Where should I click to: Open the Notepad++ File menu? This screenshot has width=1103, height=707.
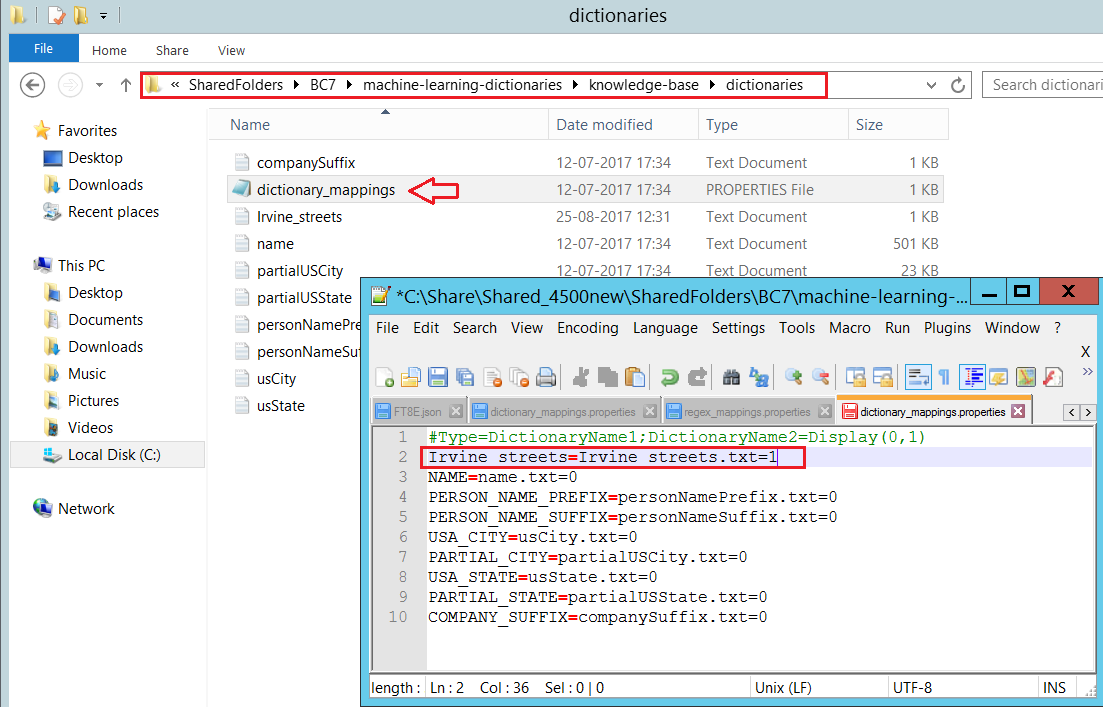(x=387, y=328)
